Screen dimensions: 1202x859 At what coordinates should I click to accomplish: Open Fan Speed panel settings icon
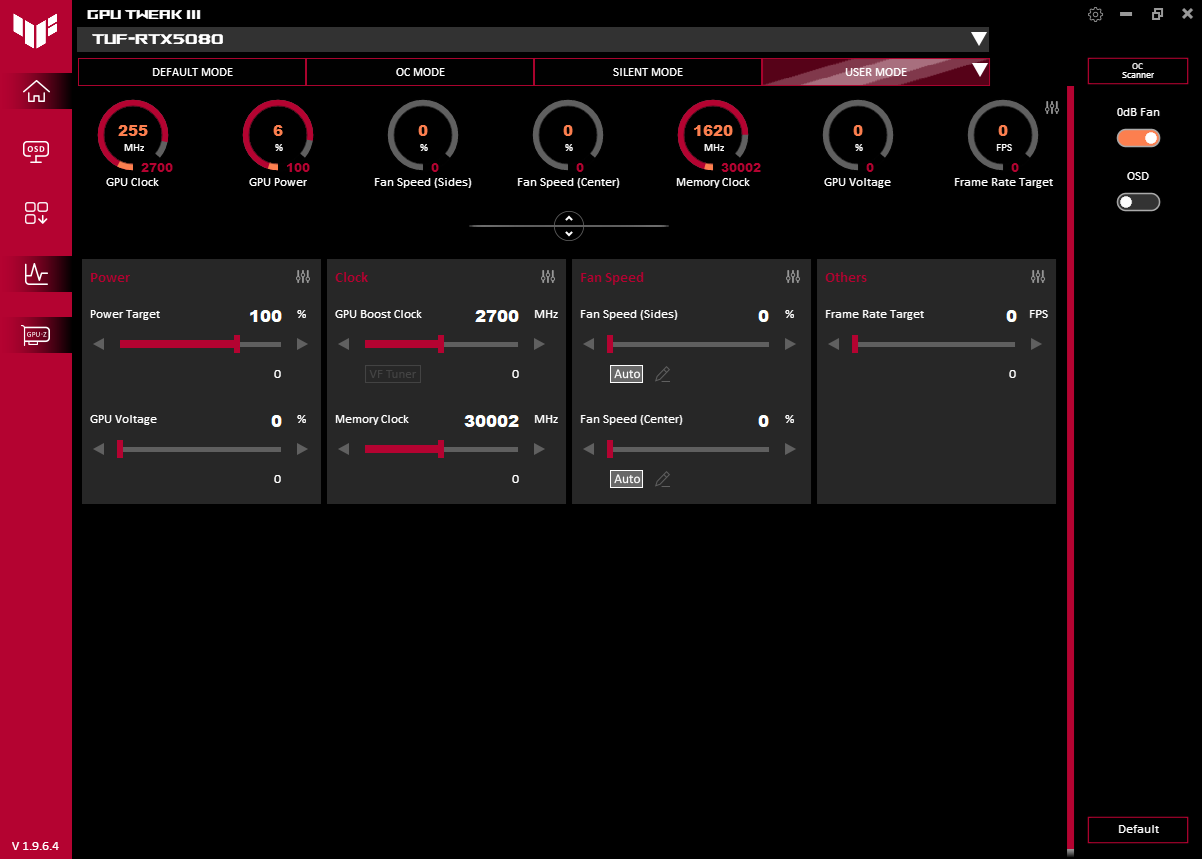(x=793, y=277)
